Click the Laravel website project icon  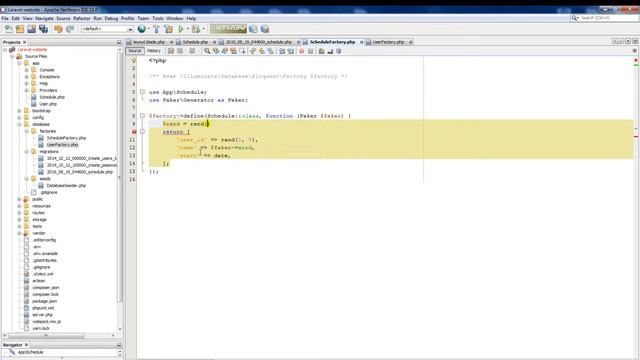(x=12, y=49)
